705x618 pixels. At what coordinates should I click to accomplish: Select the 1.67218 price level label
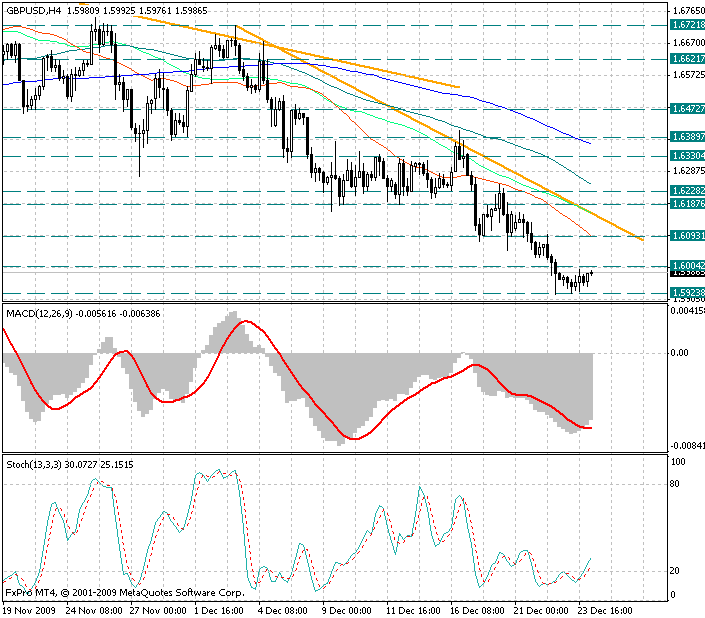point(687,25)
